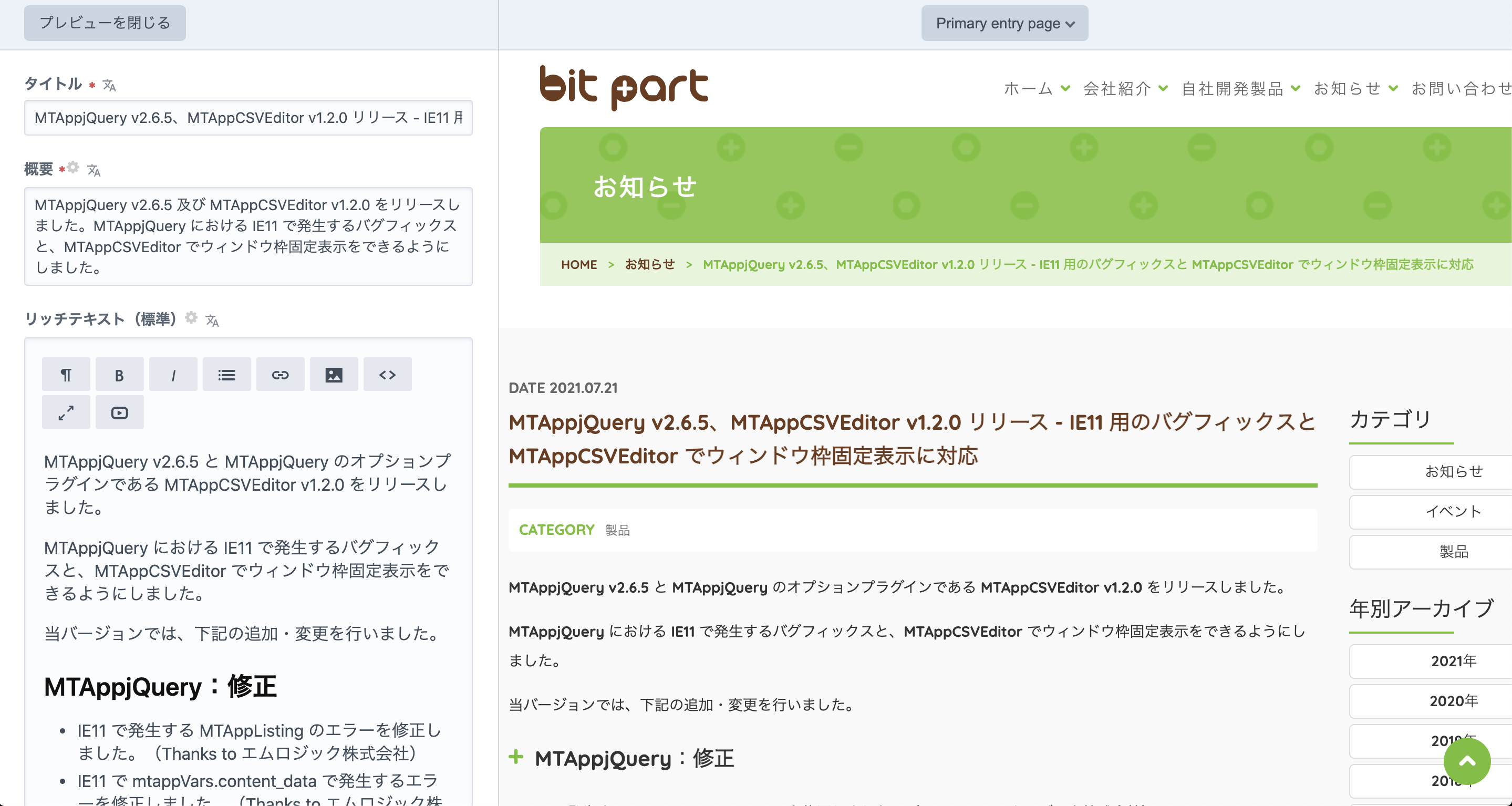Switch to HTML code view

[x=387, y=375]
